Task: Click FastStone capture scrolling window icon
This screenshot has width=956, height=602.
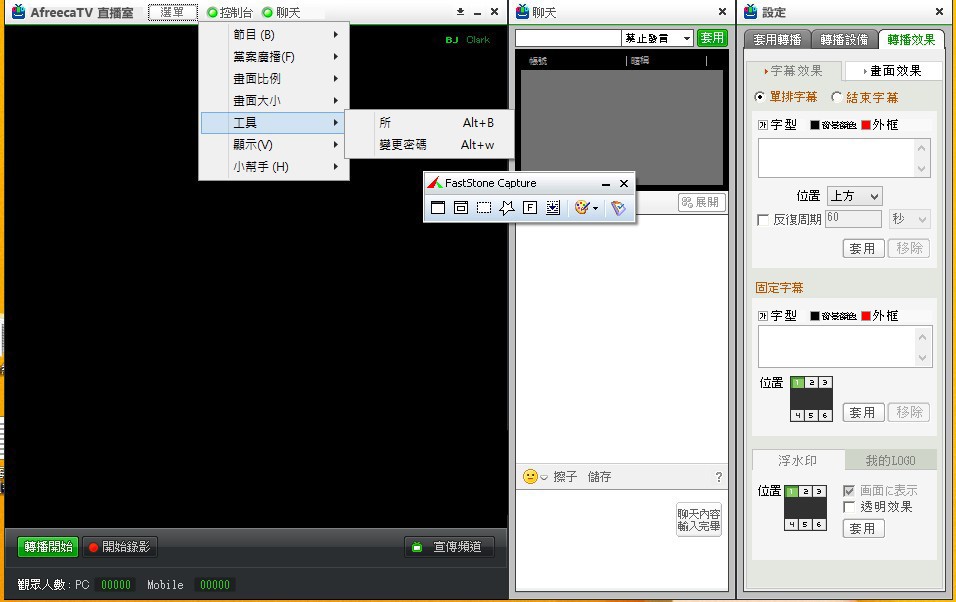Action: 553,208
